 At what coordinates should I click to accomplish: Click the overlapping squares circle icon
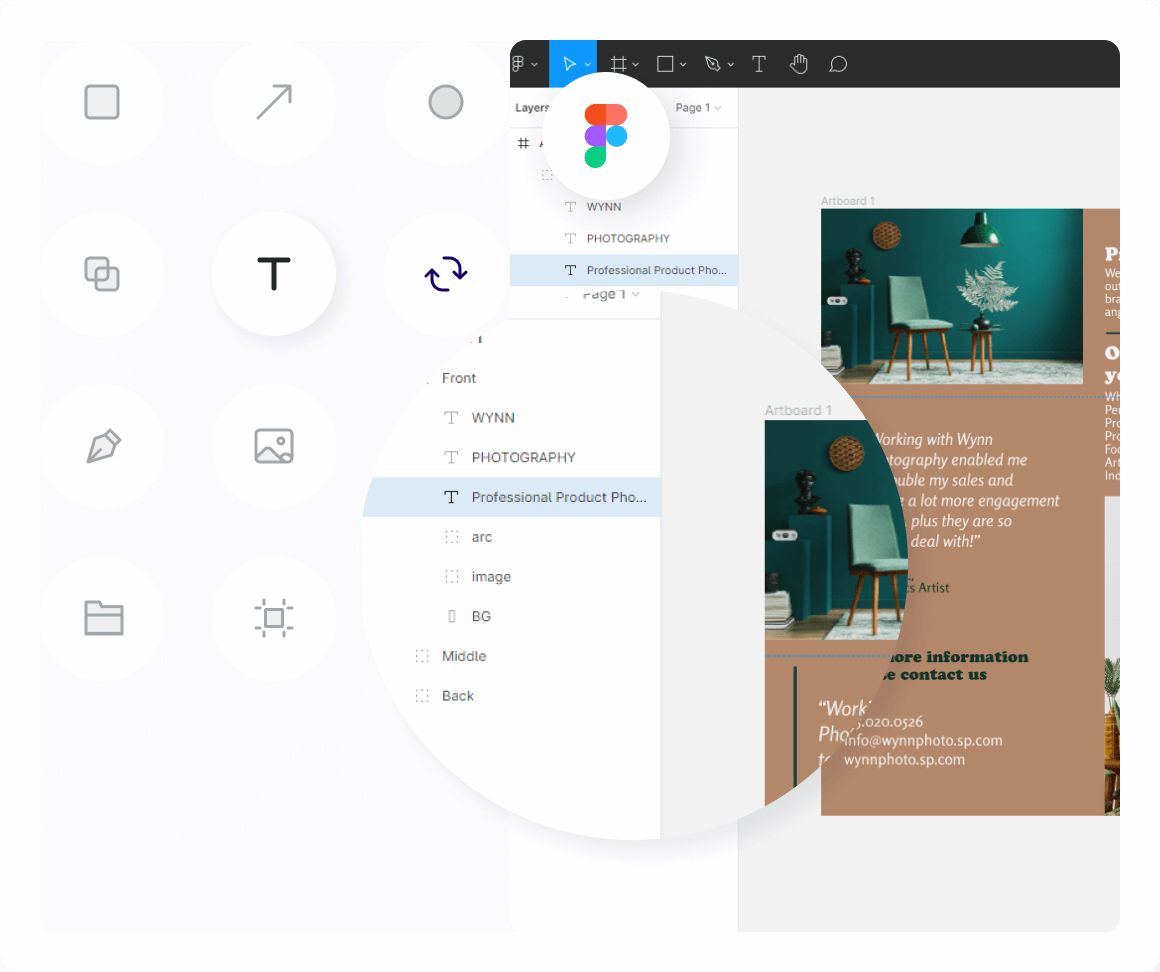tap(102, 274)
